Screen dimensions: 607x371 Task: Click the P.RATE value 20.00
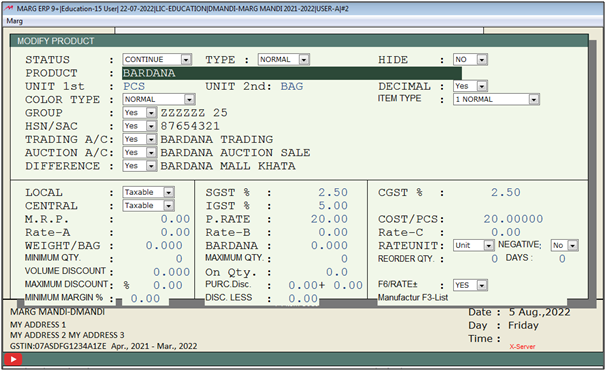point(329,219)
